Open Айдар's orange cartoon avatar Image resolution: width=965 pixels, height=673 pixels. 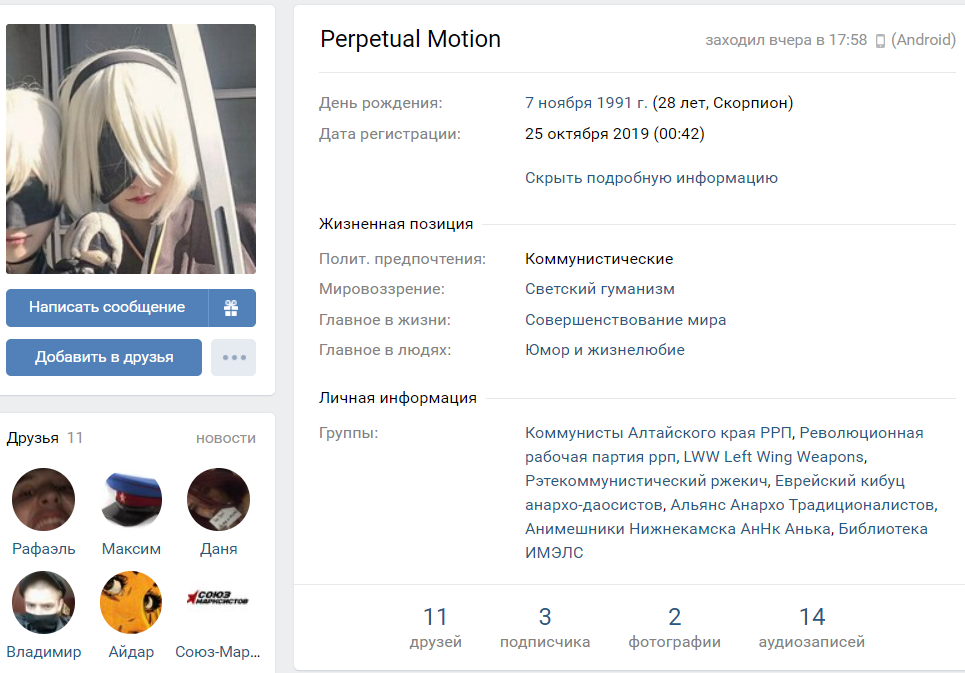[x=131, y=602]
